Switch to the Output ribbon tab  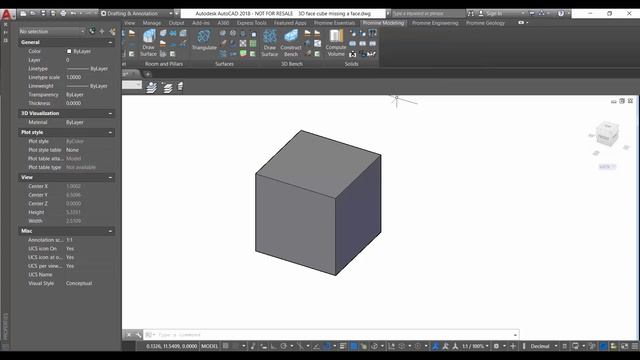[176, 23]
